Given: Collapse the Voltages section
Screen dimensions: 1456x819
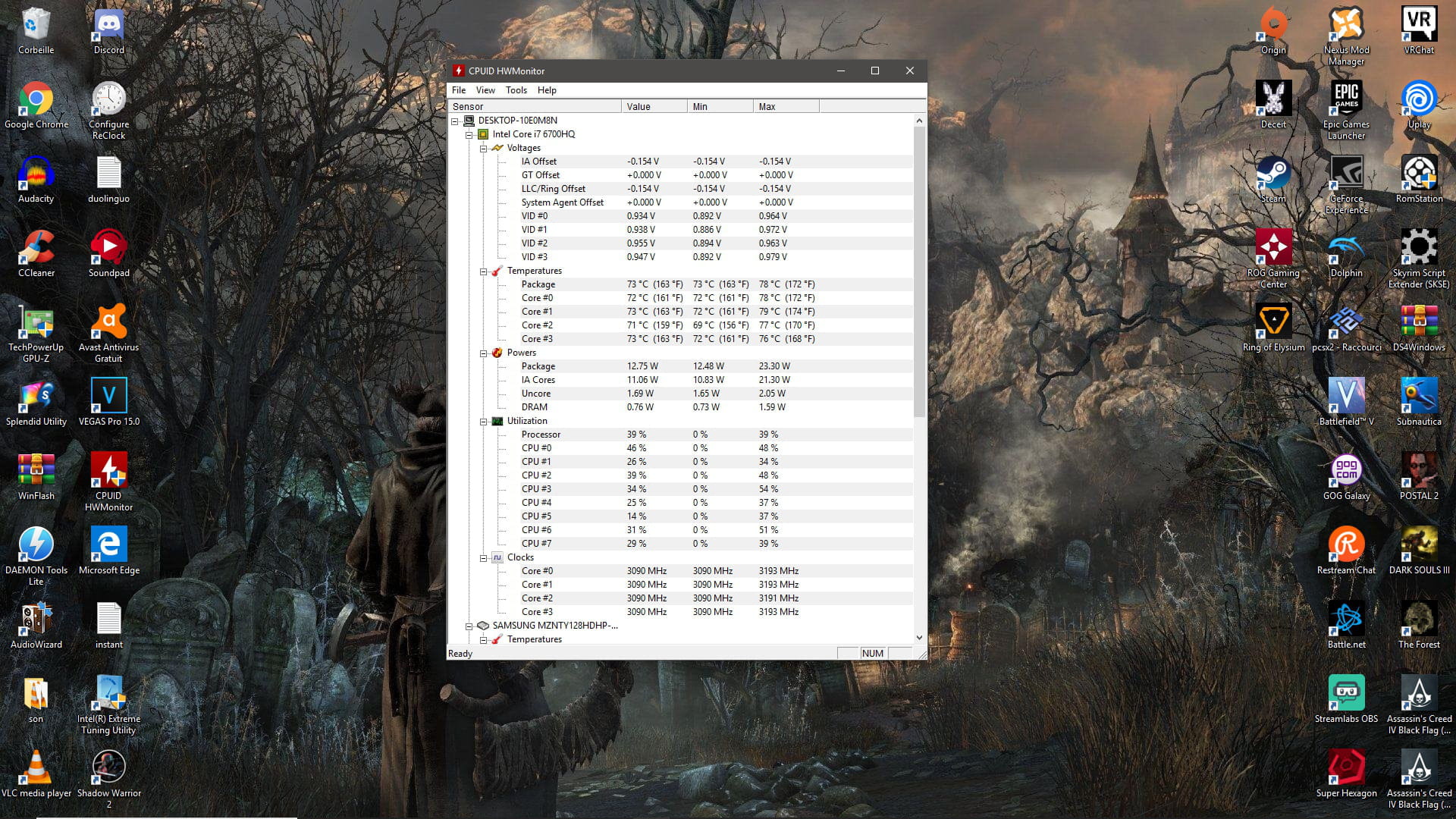Looking at the screenshot, I should point(484,148).
